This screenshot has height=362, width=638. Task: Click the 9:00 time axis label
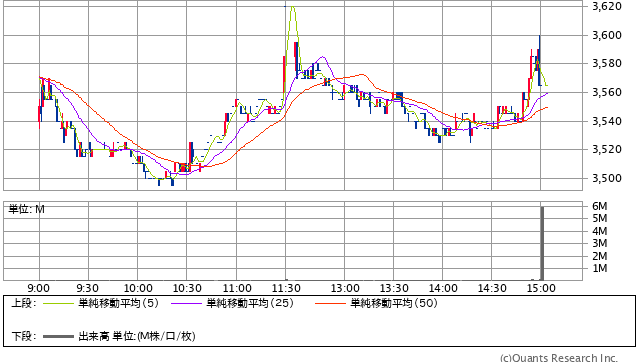38,288
